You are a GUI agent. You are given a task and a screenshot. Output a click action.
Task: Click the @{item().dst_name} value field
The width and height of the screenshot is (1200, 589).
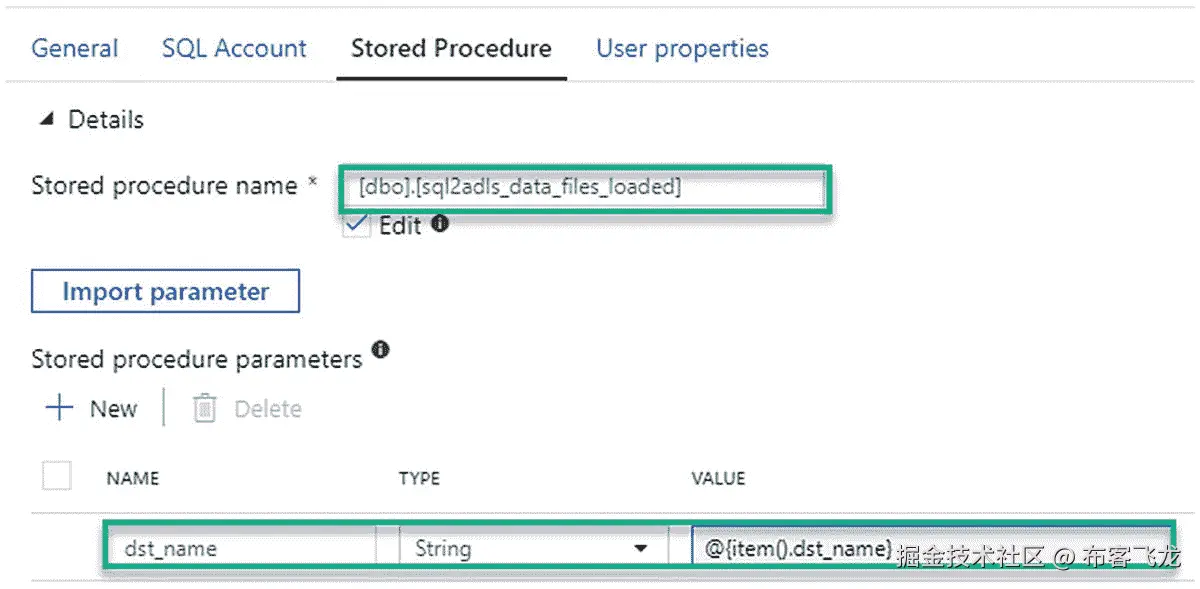931,548
